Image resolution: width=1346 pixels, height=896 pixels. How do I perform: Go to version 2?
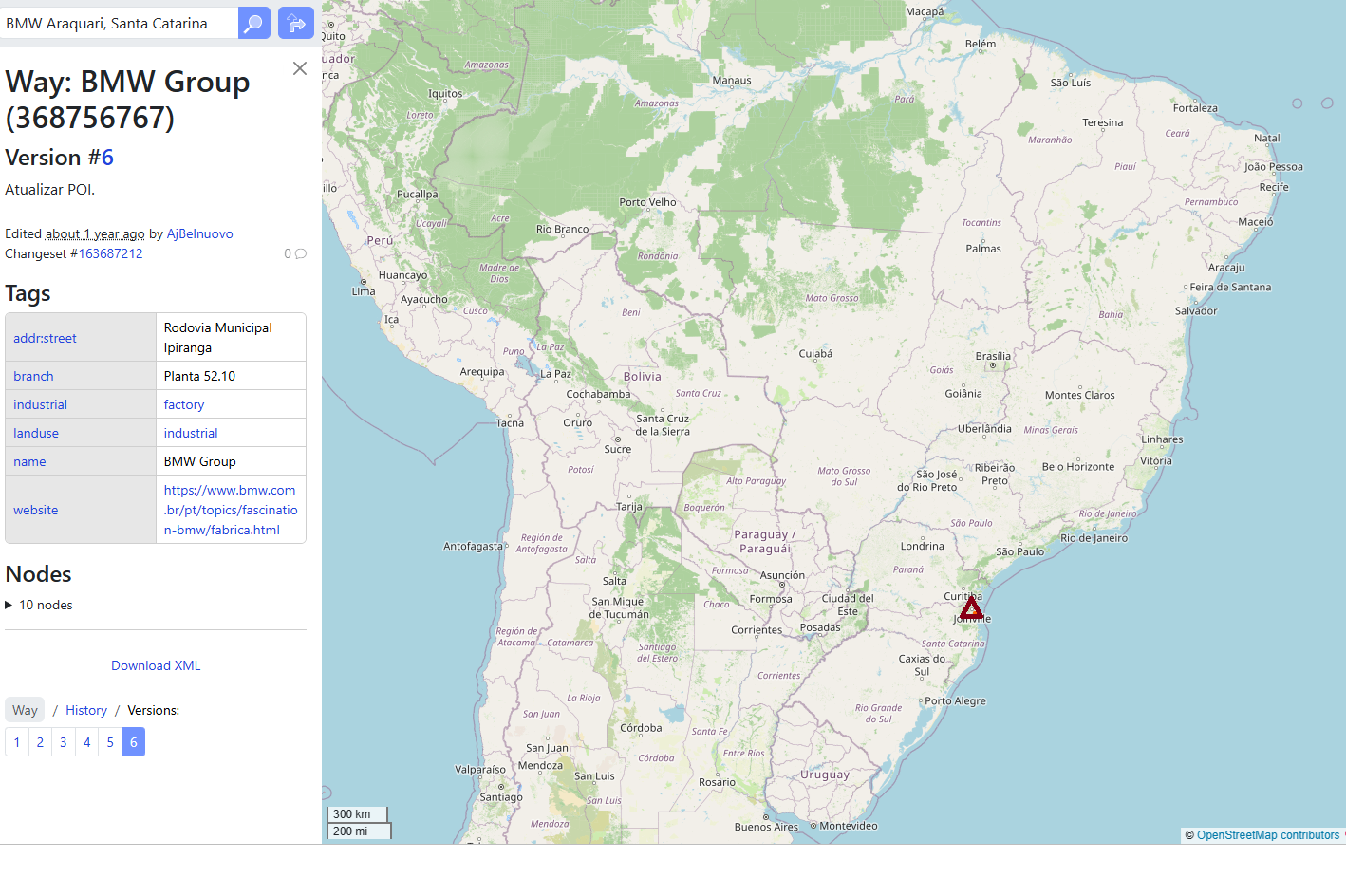(40, 742)
